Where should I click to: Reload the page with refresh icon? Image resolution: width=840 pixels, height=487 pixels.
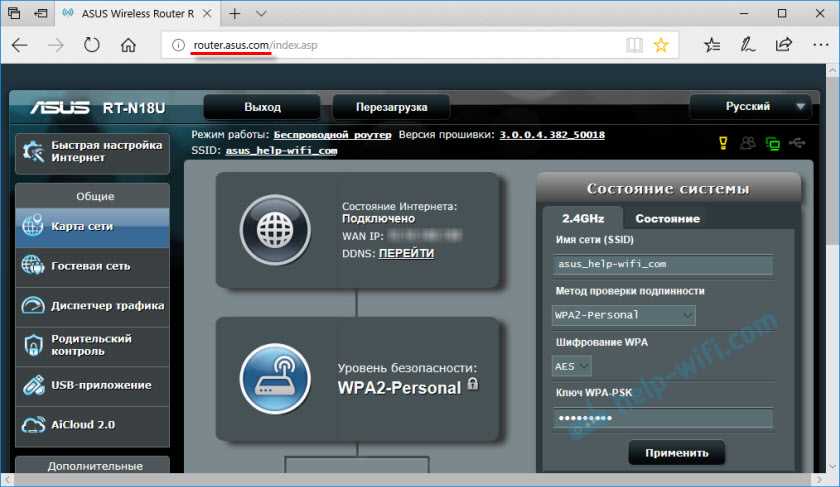point(92,45)
